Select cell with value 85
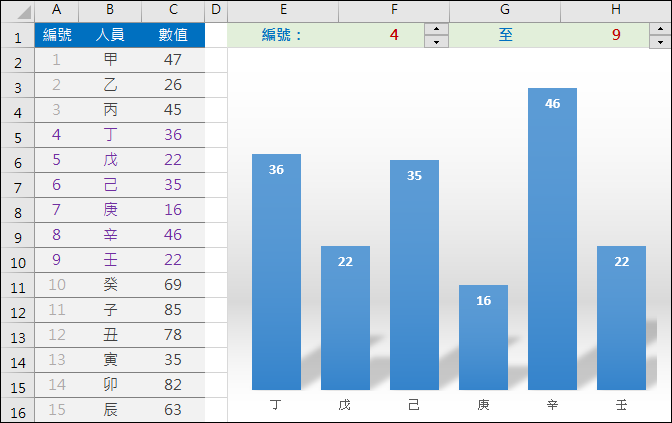Viewport: 672px width, 423px height. click(x=173, y=310)
